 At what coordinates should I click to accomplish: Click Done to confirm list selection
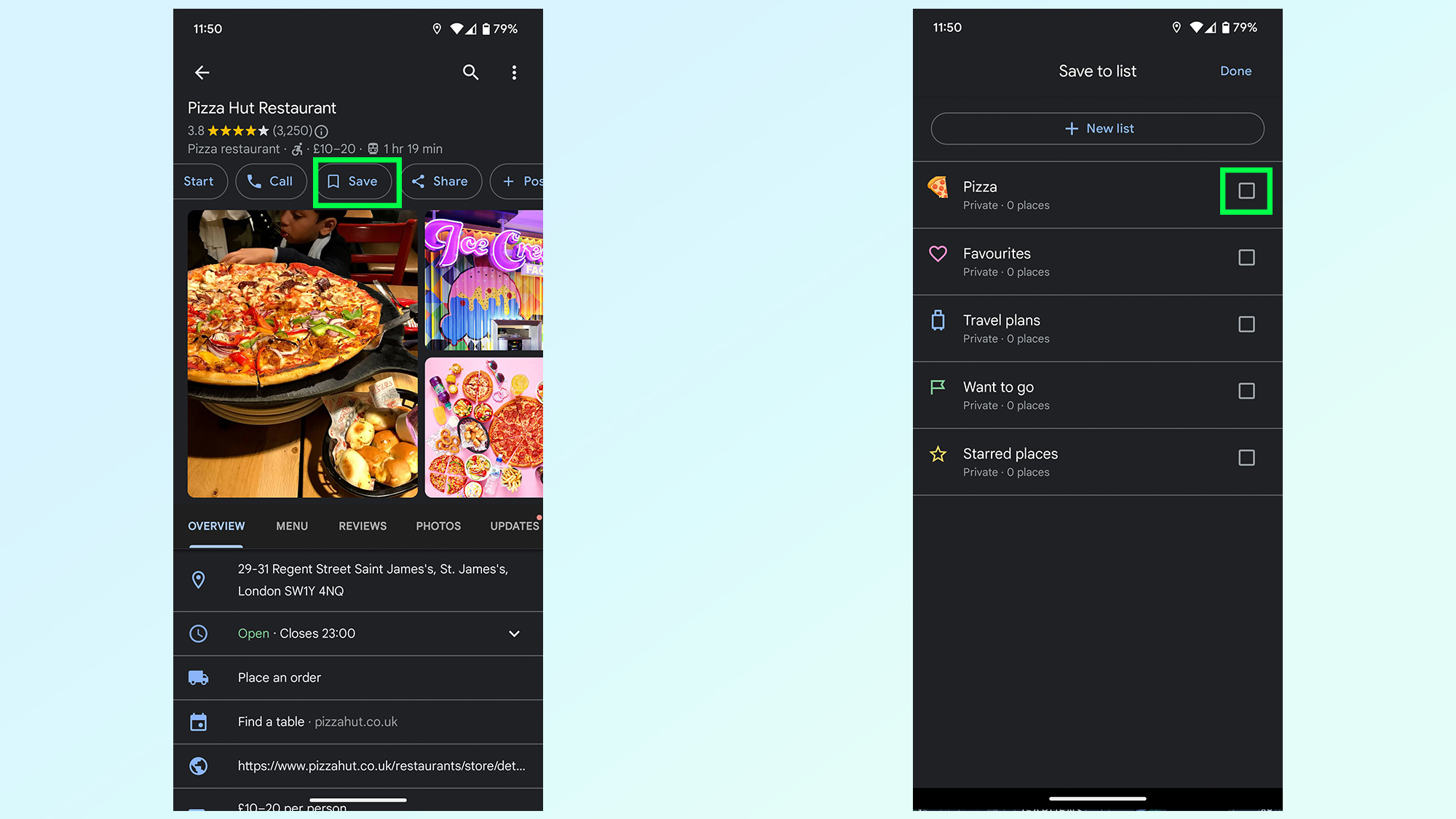coord(1236,71)
